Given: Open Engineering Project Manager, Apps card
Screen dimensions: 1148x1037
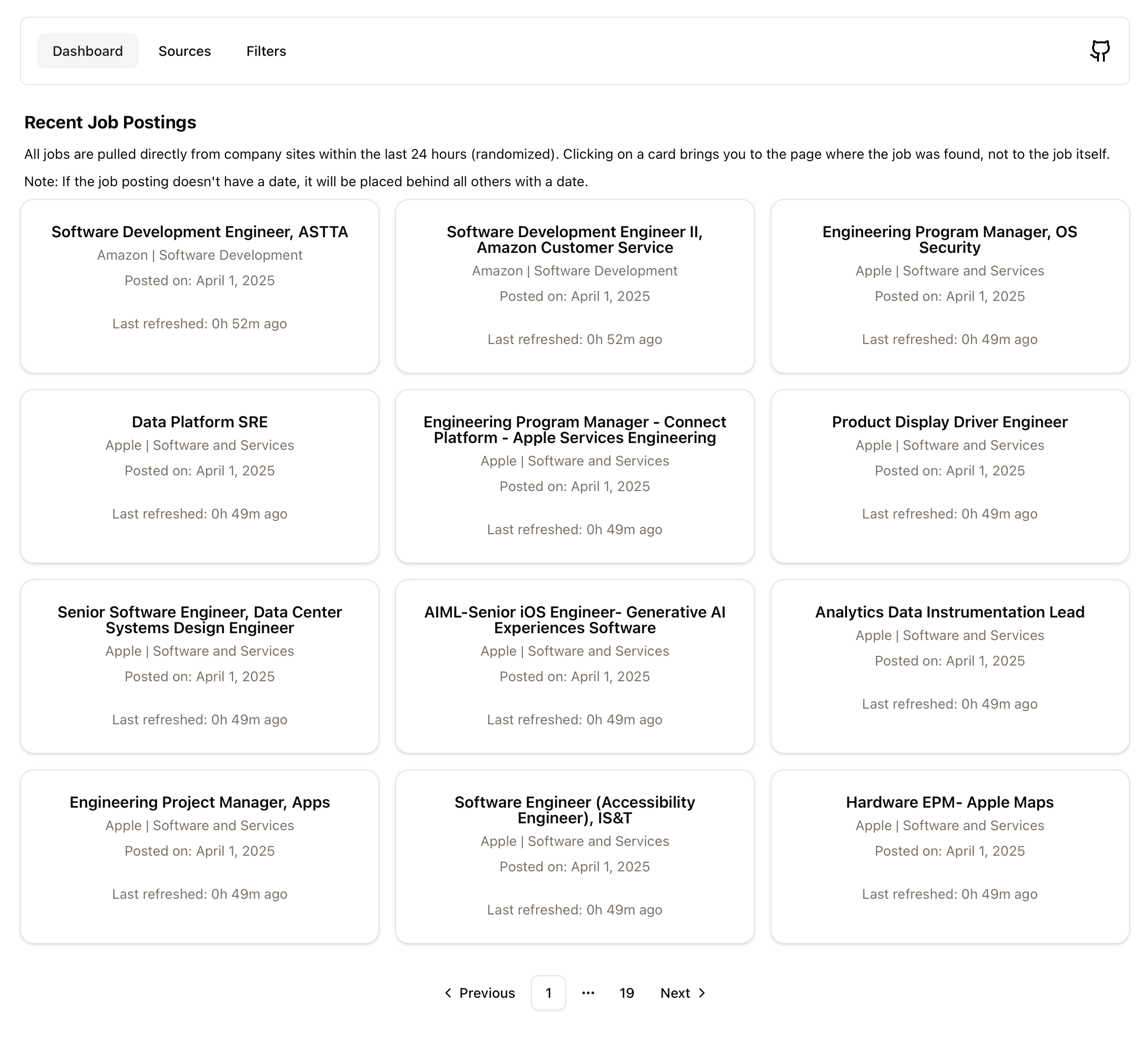Looking at the screenshot, I should pyautogui.click(x=200, y=857).
